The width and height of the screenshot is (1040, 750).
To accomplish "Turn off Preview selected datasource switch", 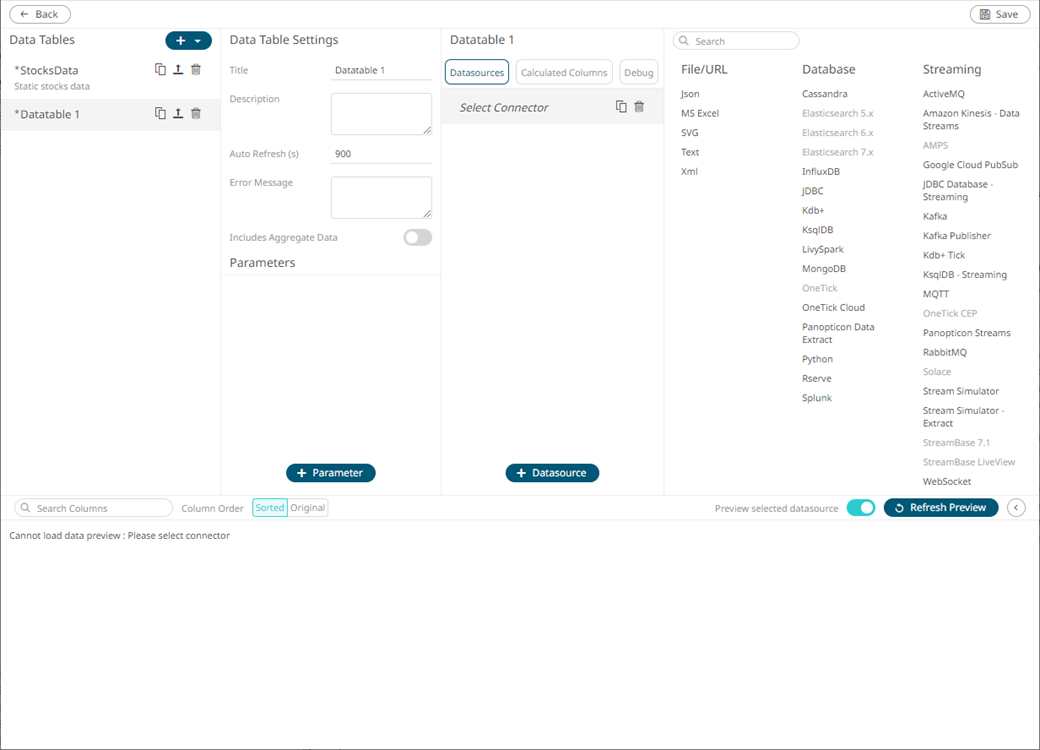I will 860,508.
